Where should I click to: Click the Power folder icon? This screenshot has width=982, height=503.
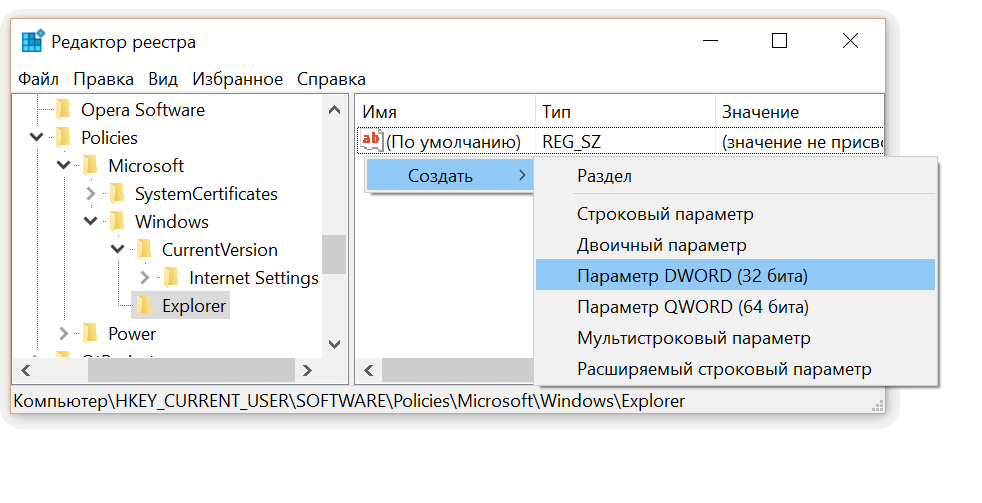90,334
